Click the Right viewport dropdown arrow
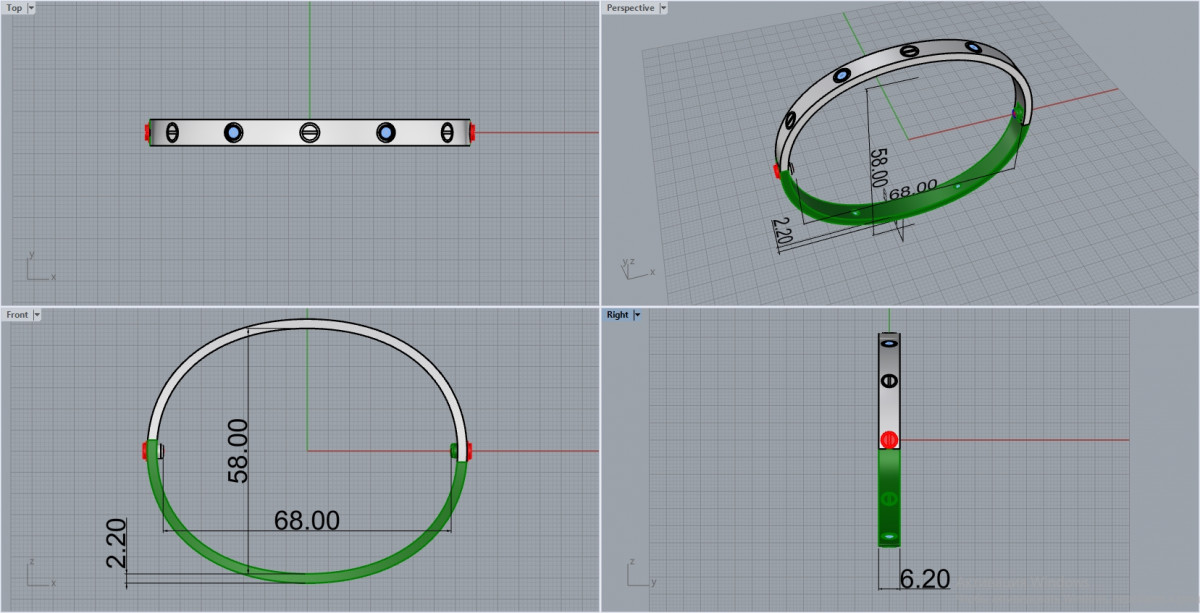Screen dimensions: 1200x613 click(x=637, y=315)
